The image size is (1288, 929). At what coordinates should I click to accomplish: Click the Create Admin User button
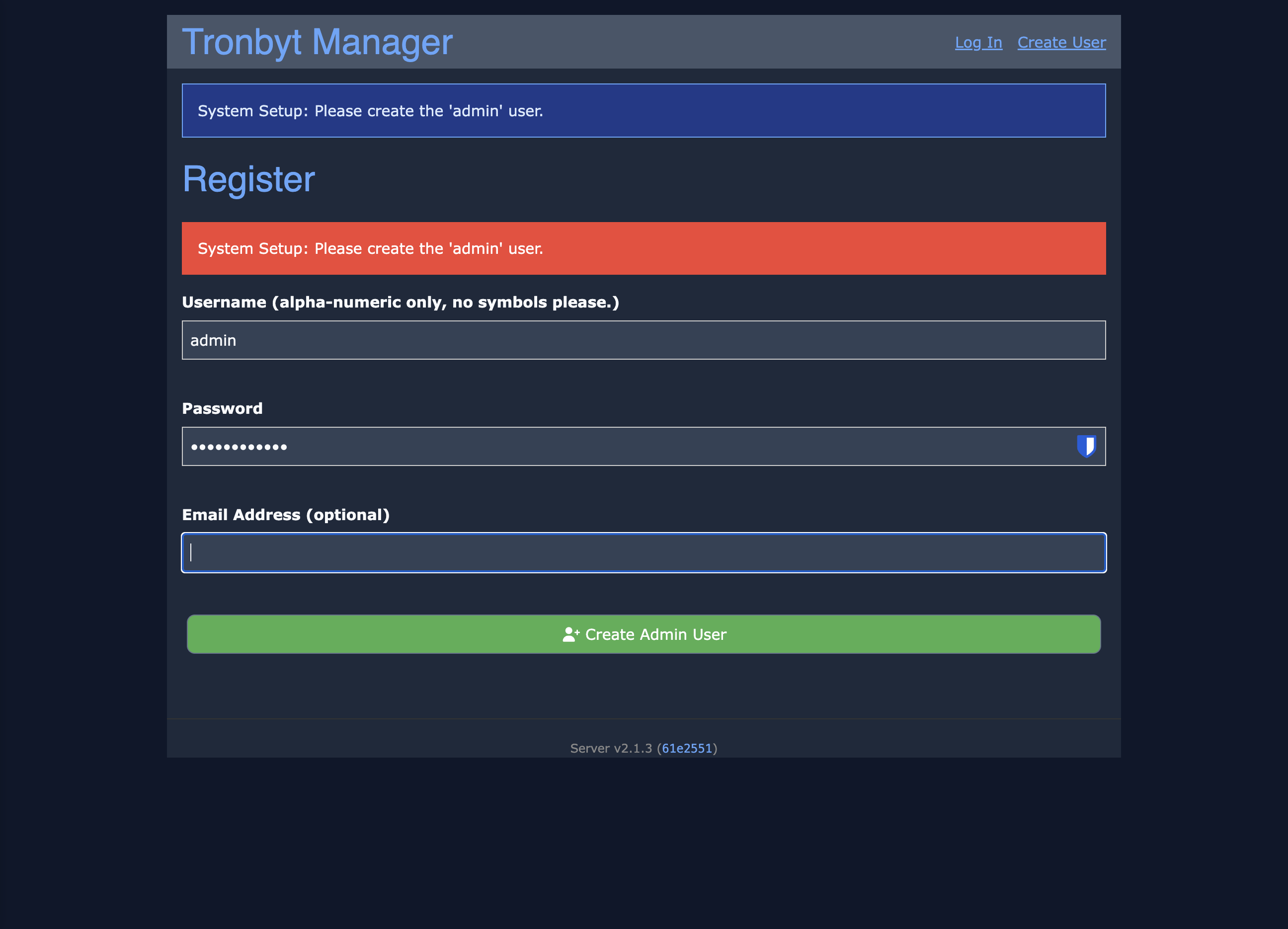[x=644, y=634]
